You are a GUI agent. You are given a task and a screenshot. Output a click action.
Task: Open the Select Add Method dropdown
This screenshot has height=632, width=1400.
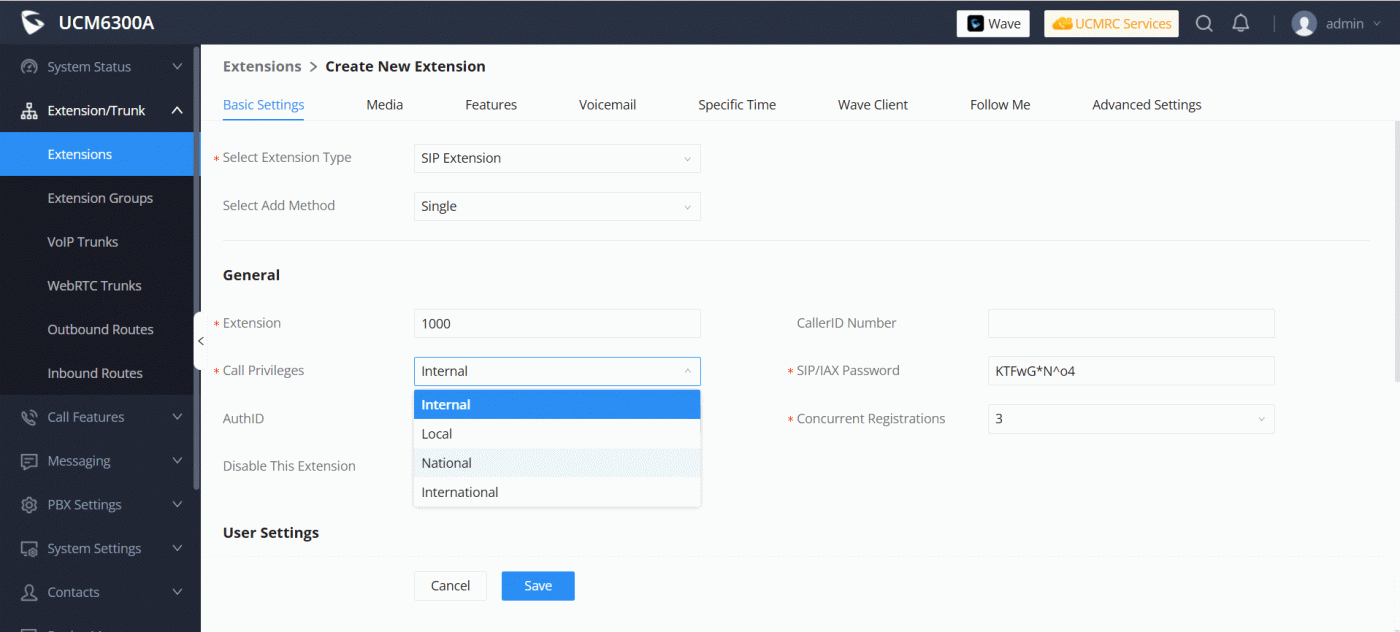556,206
